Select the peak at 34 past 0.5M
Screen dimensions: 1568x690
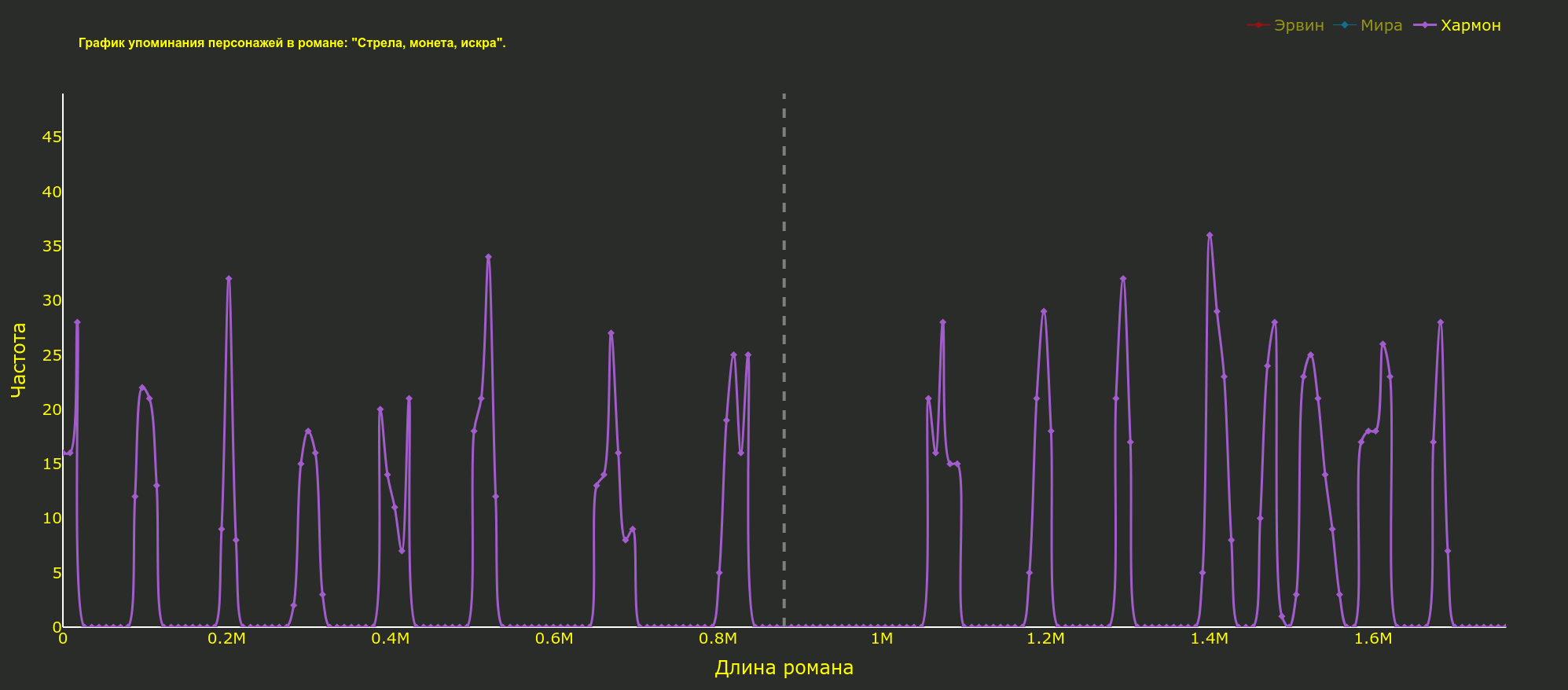488,257
